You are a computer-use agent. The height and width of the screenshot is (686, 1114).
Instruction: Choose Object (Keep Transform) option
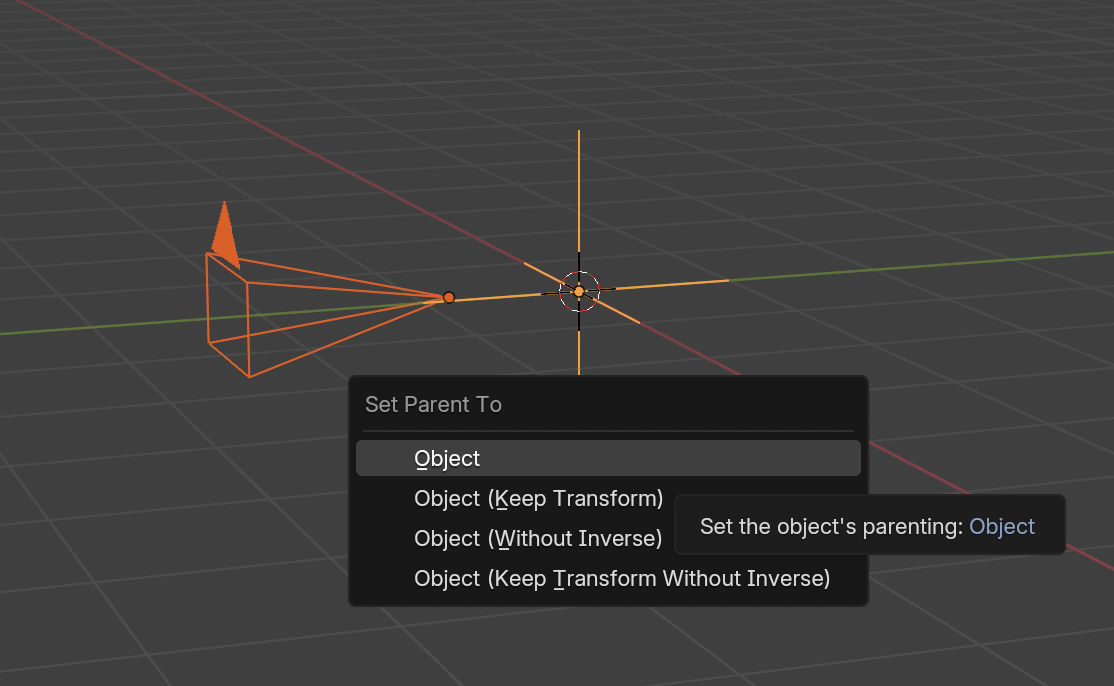538,499
